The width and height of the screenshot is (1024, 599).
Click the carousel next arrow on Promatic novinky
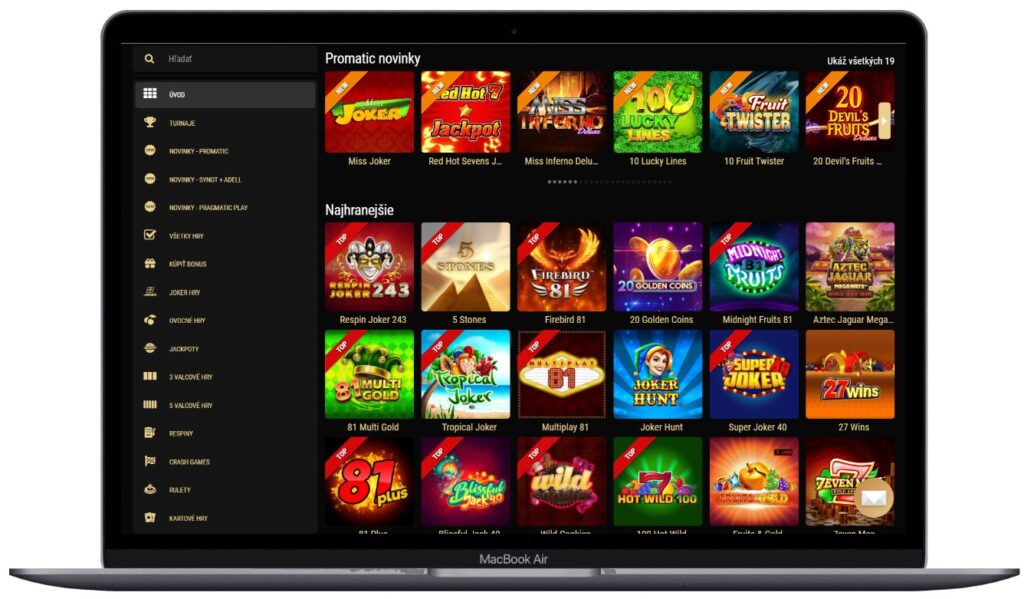885,121
